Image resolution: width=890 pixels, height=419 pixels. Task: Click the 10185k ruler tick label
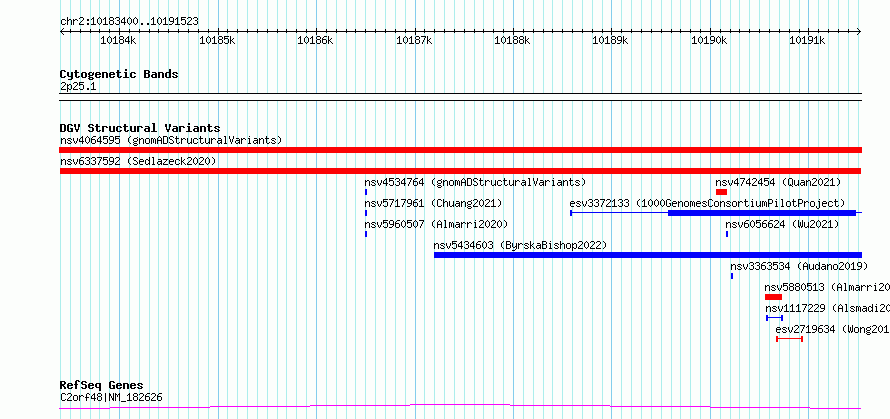click(217, 40)
